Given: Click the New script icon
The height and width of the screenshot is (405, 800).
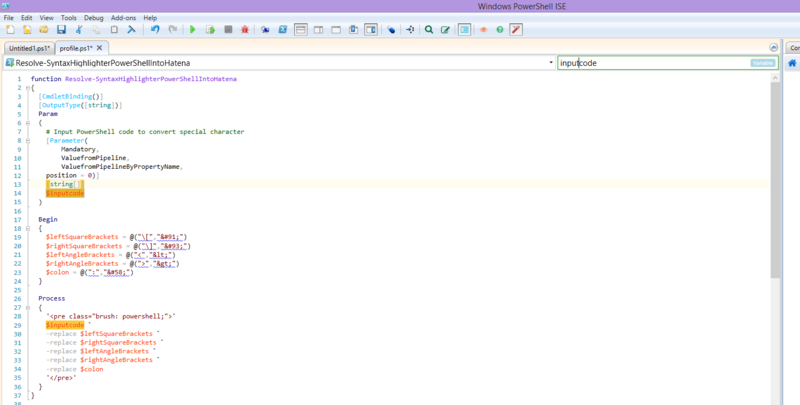Looking at the screenshot, I should (x=10, y=30).
